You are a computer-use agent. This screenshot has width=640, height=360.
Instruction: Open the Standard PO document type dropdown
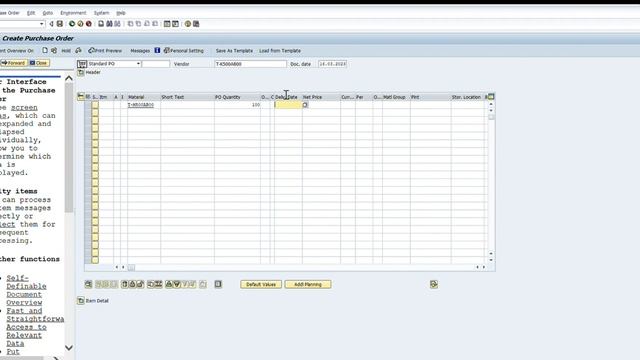(x=138, y=64)
